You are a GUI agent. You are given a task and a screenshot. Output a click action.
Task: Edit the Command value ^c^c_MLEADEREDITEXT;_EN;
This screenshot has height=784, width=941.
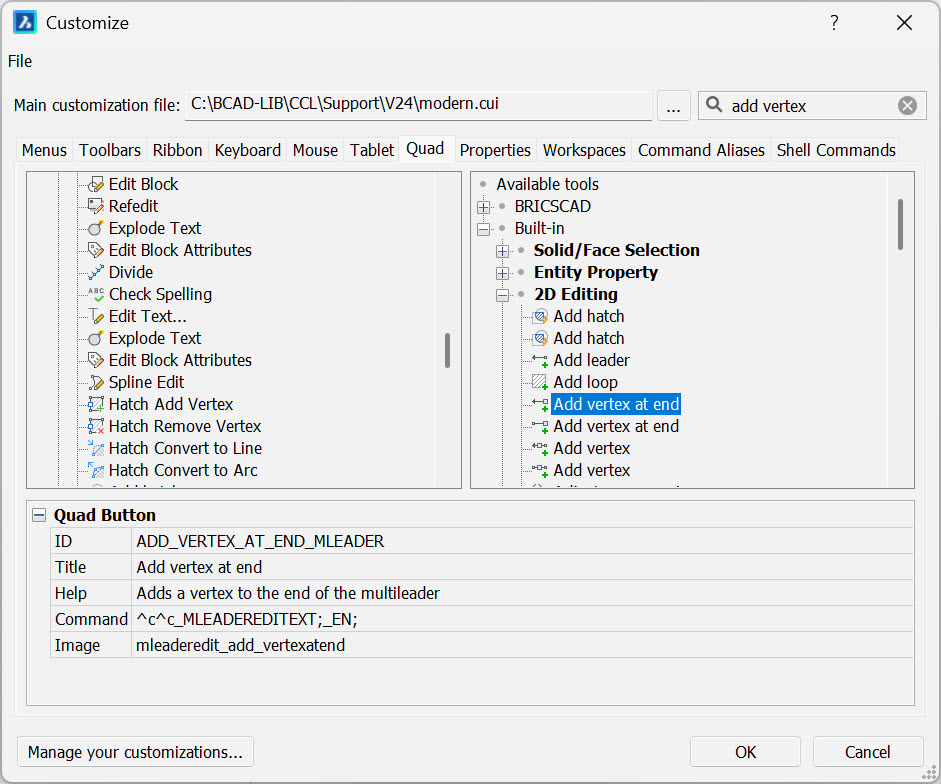pyautogui.click(x=522, y=619)
